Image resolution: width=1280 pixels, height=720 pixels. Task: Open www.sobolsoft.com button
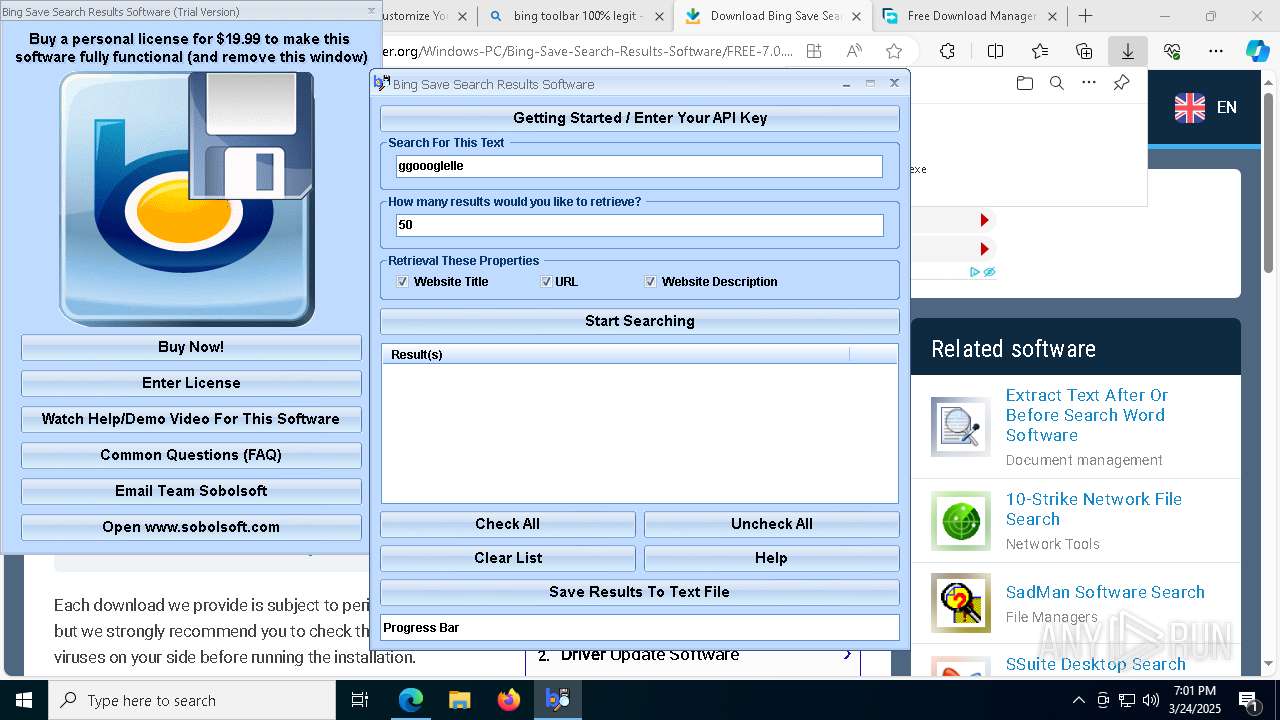pyautogui.click(x=191, y=527)
